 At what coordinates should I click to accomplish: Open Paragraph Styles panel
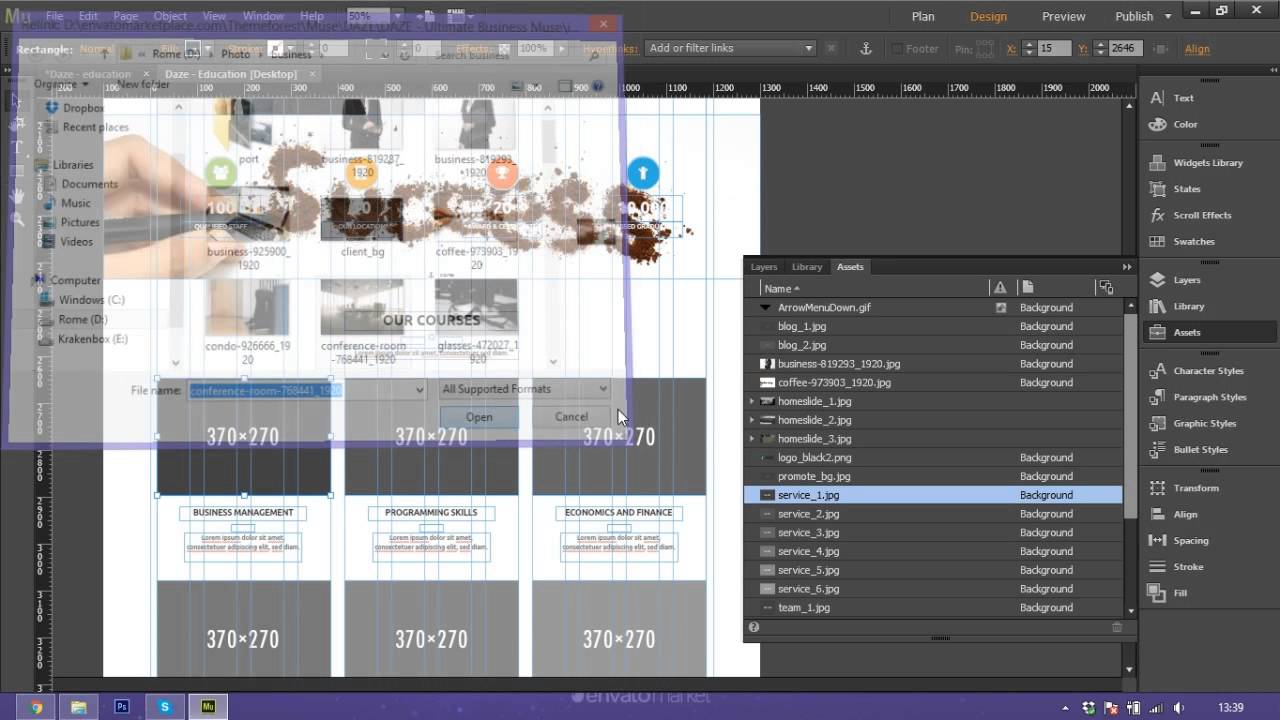[x=1197, y=397]
